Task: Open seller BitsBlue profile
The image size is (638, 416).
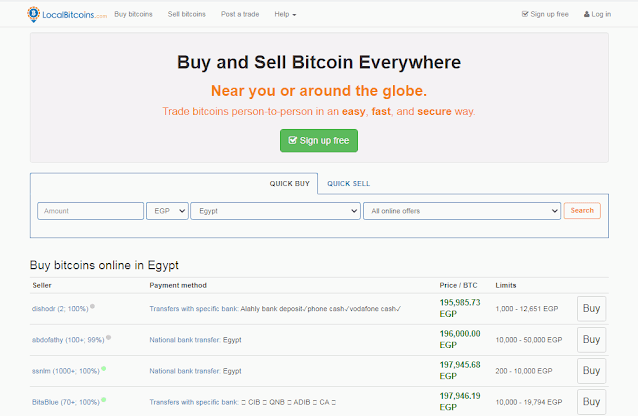Action: pos(66,402)
